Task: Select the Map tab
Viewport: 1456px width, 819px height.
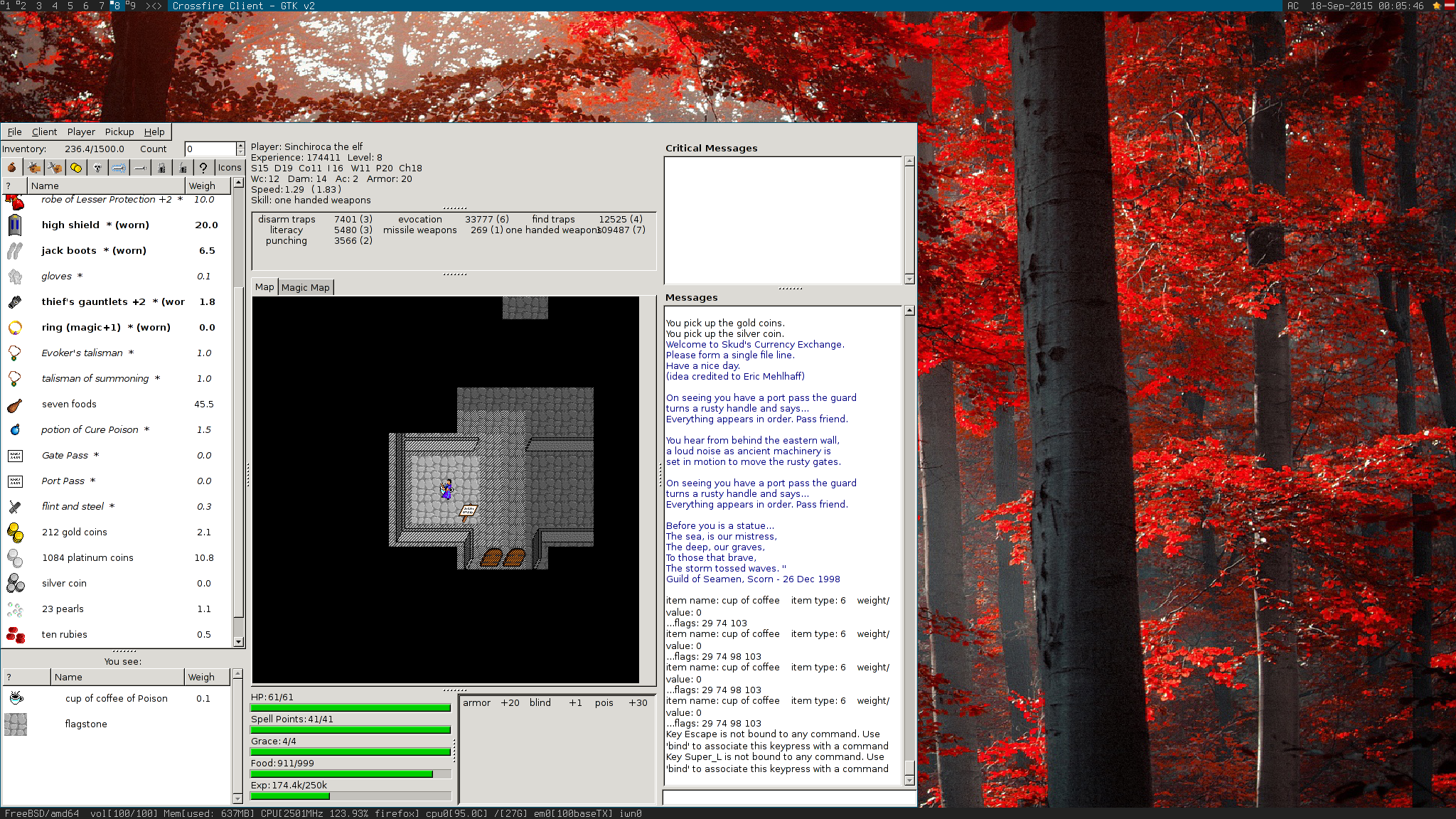Action: coord(264,287)
